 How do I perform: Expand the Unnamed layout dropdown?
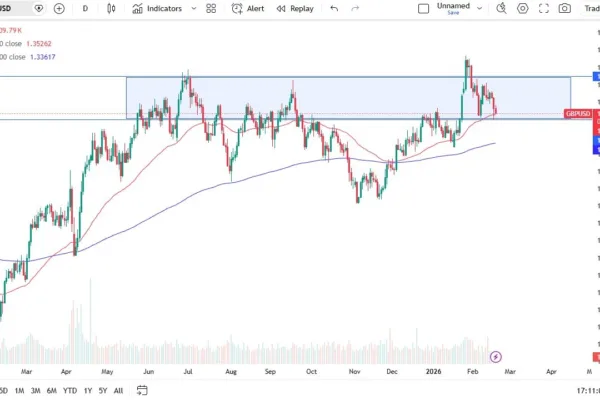[479, 8]
